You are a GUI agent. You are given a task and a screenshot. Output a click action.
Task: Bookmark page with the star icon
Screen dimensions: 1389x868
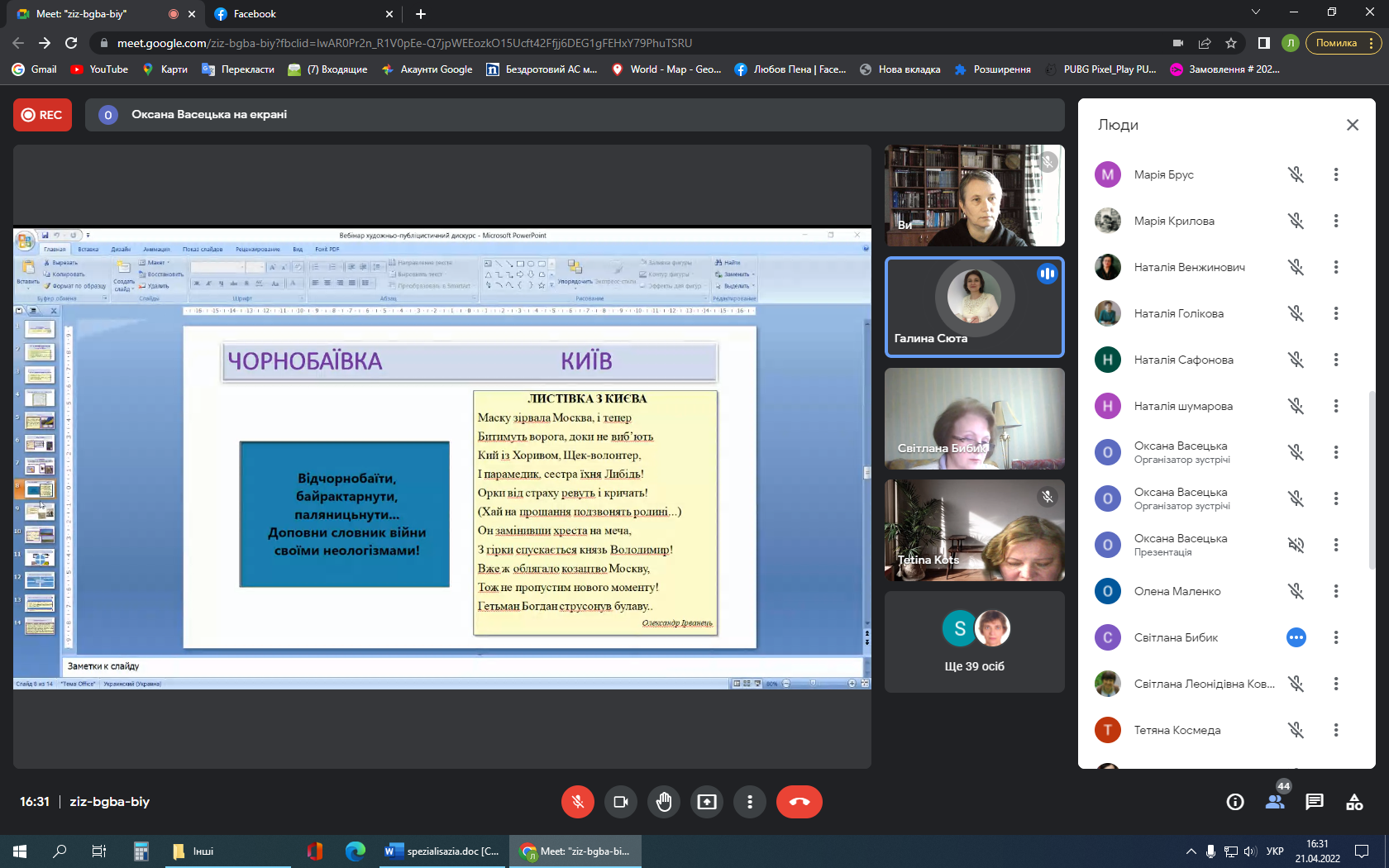(x=1231, y=43)
